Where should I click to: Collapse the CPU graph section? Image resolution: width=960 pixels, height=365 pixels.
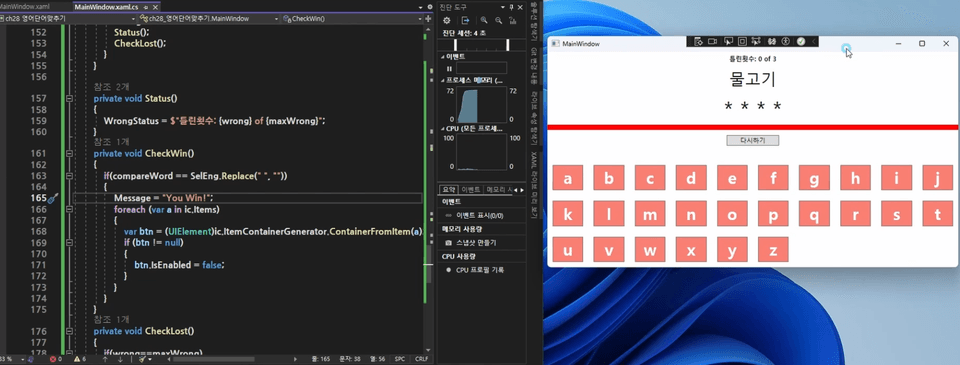(443, 129)
